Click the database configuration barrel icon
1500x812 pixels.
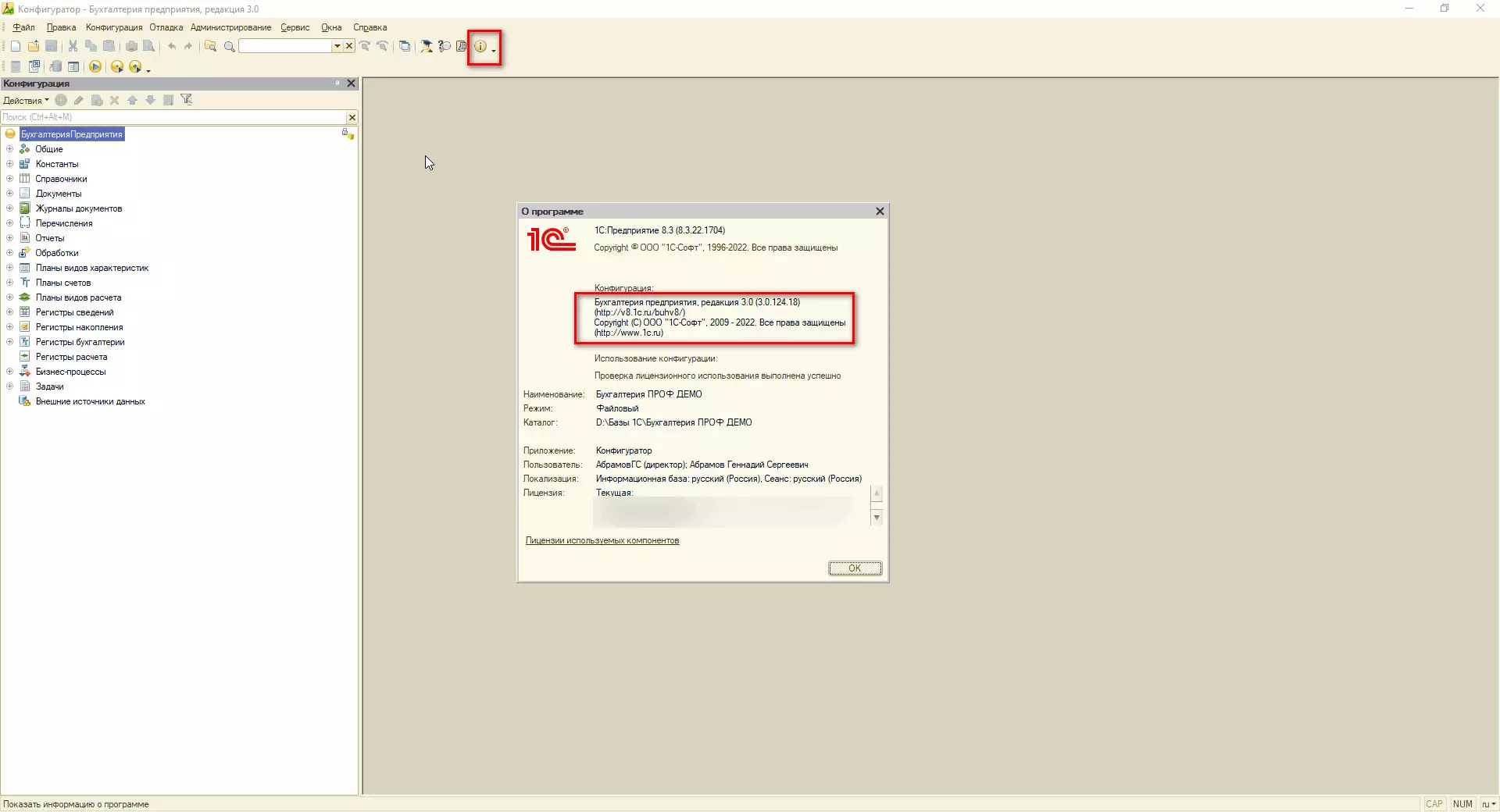pos(55,66)
